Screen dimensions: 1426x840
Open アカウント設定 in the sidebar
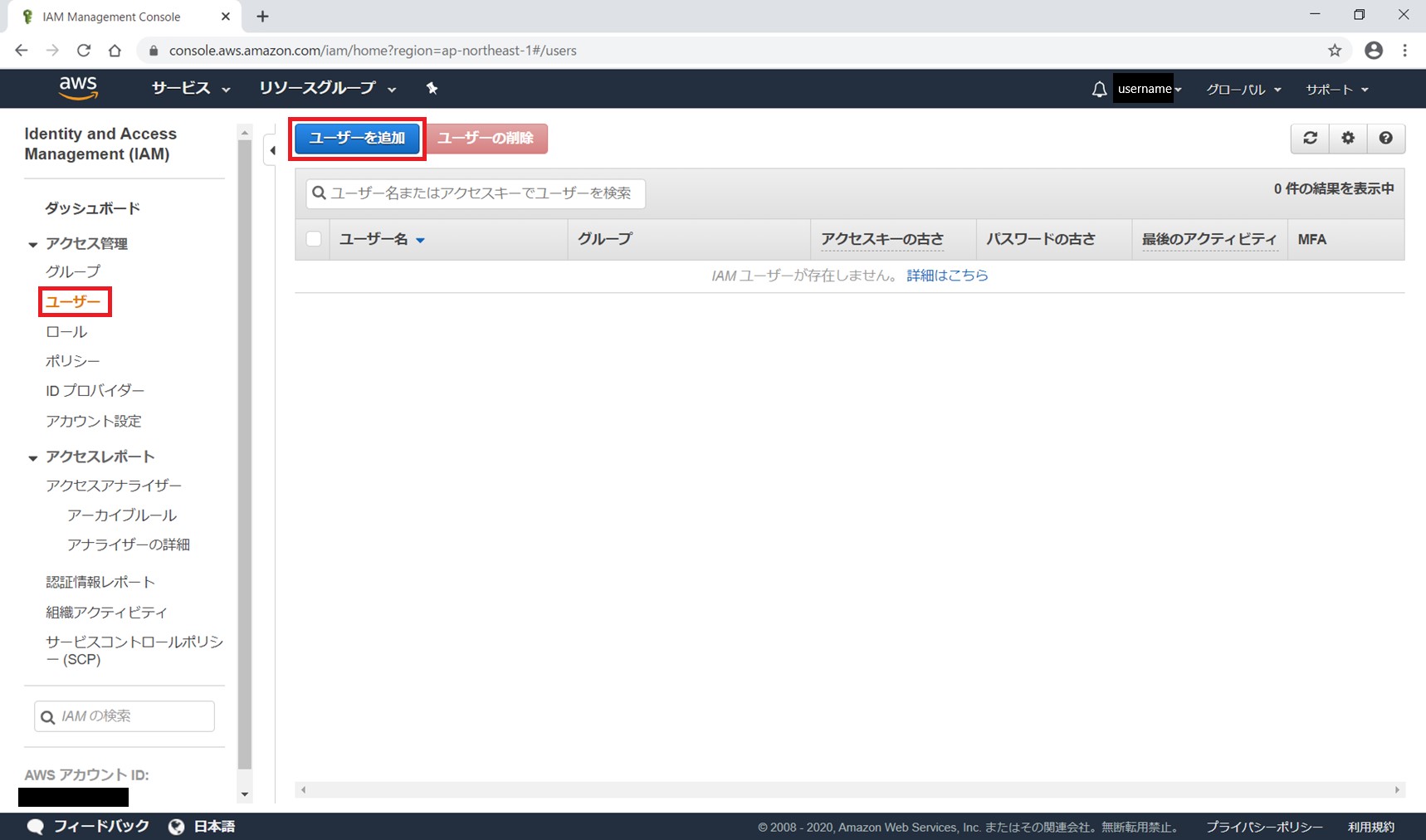point(94,422)
